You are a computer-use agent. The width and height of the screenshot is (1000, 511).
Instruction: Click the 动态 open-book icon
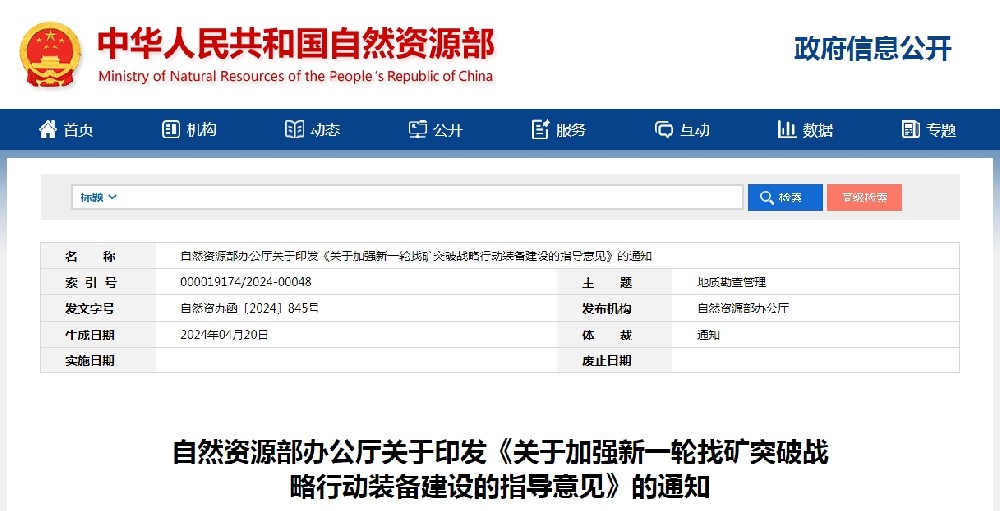click(x=294, y=130)
